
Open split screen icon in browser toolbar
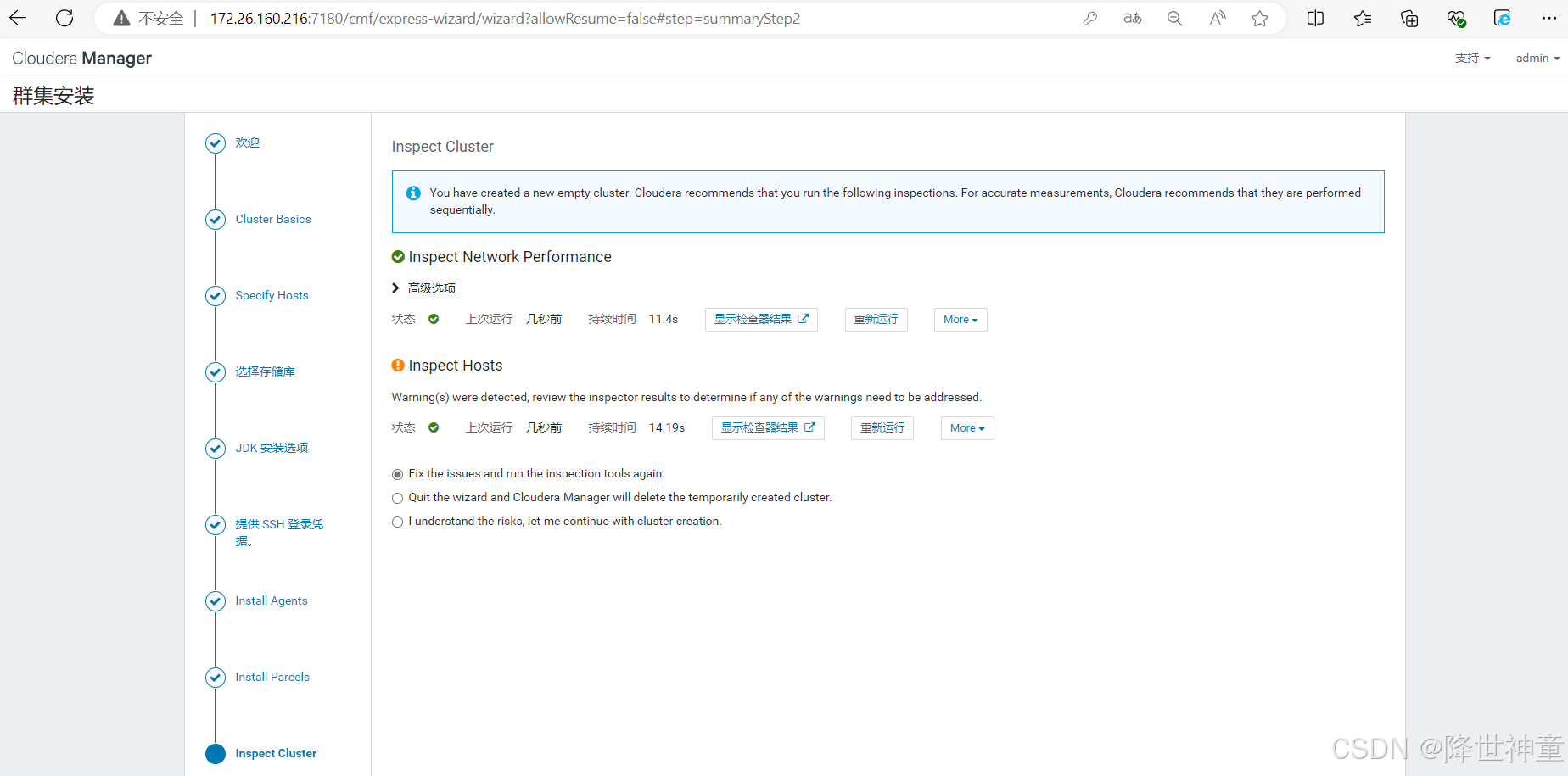point(1316,19)
